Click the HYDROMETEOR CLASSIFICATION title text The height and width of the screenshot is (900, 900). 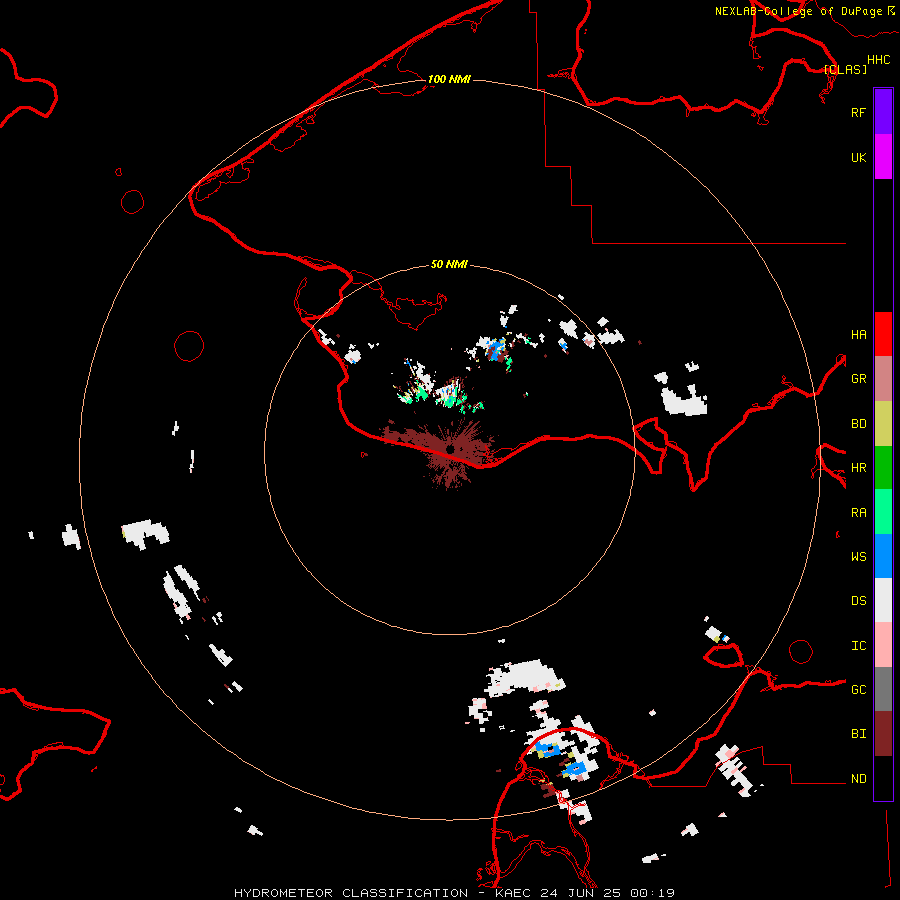[351, 893]
